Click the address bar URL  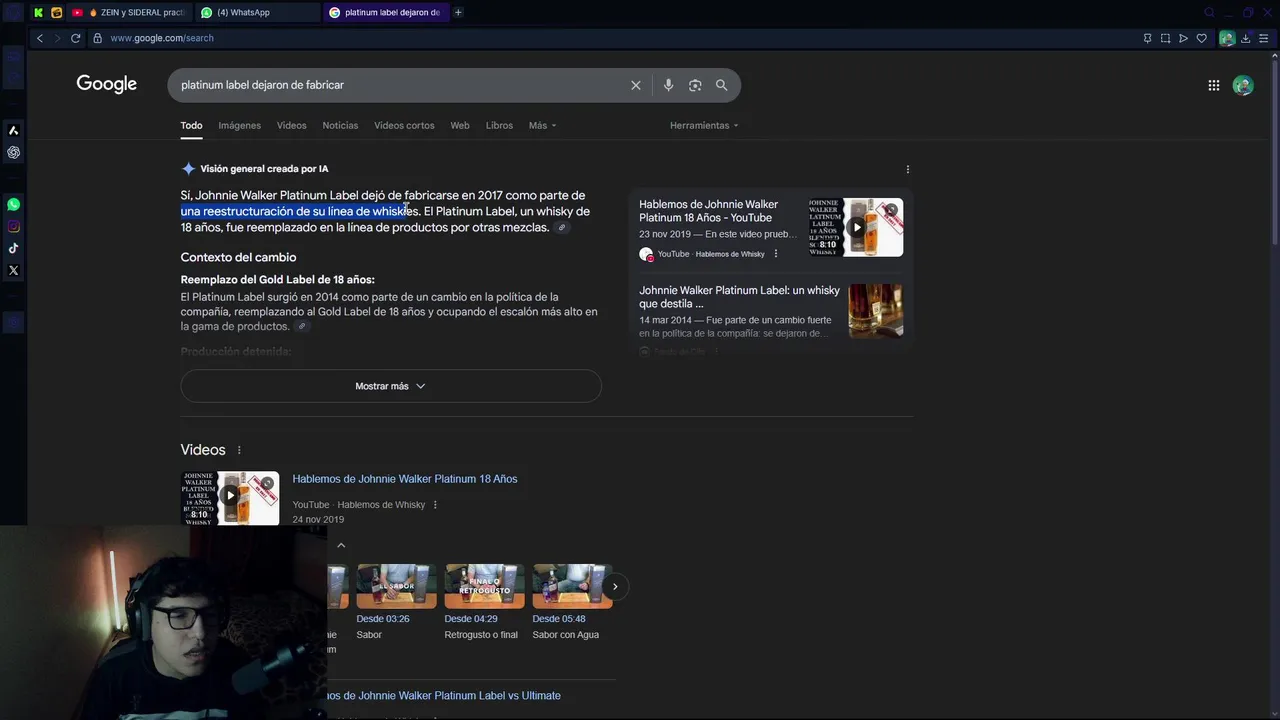click(162, 38)
